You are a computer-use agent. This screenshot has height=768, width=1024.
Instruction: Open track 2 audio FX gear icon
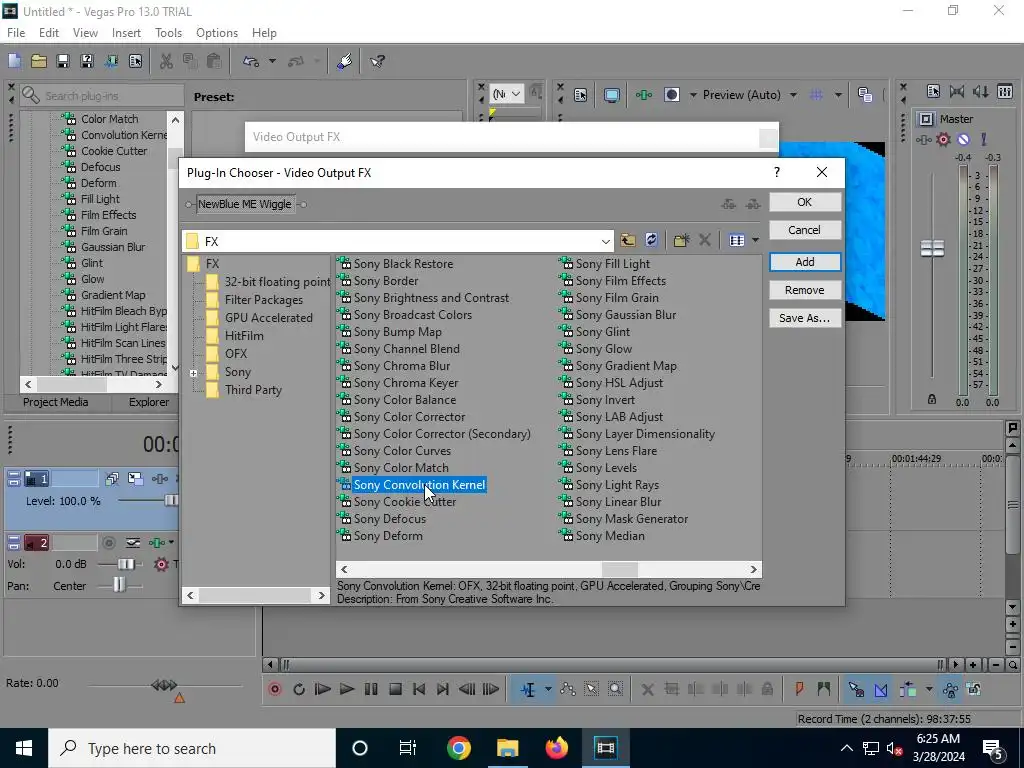[x=161, y=564]
